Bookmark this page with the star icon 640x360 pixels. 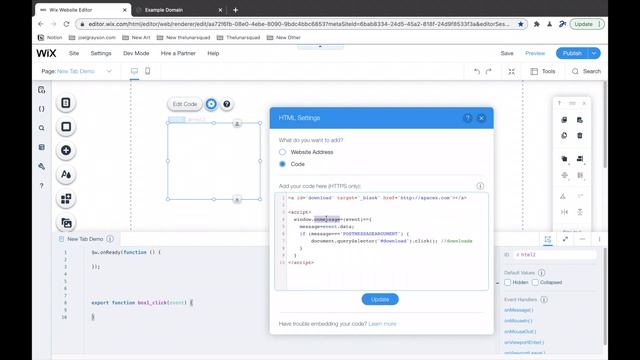520,24
